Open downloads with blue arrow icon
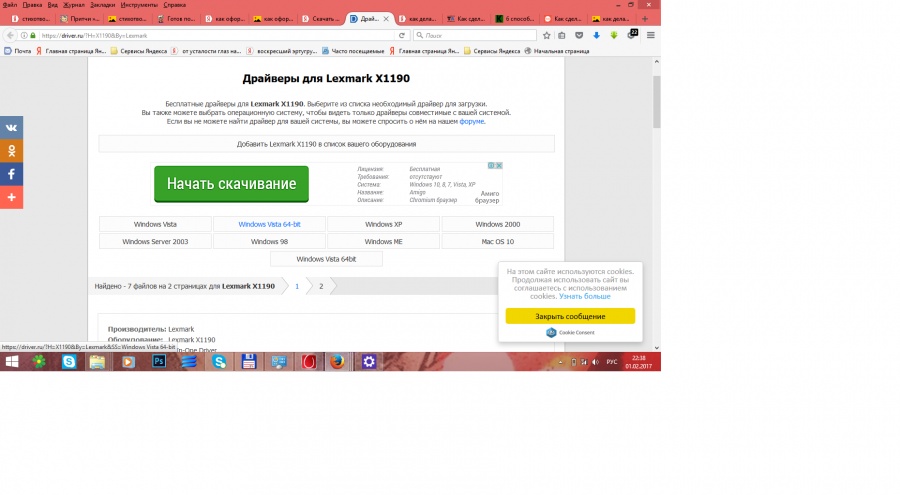Viewport: 900px width, 495px height. [x=596, y=36]
